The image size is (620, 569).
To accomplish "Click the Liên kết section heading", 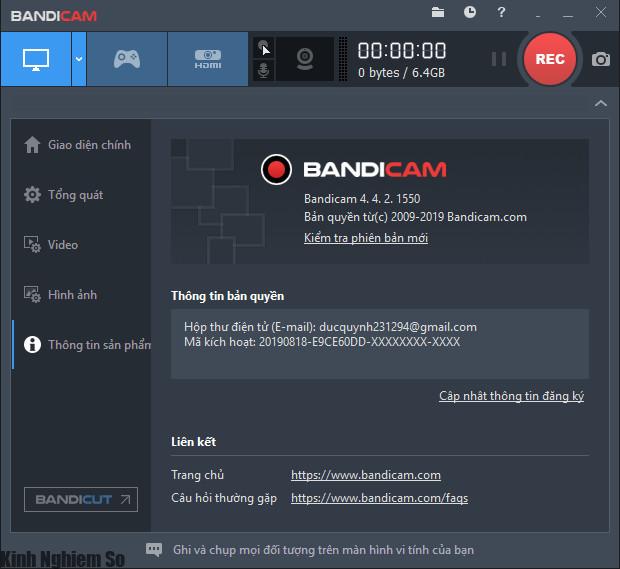I will (x=193, y=442).
